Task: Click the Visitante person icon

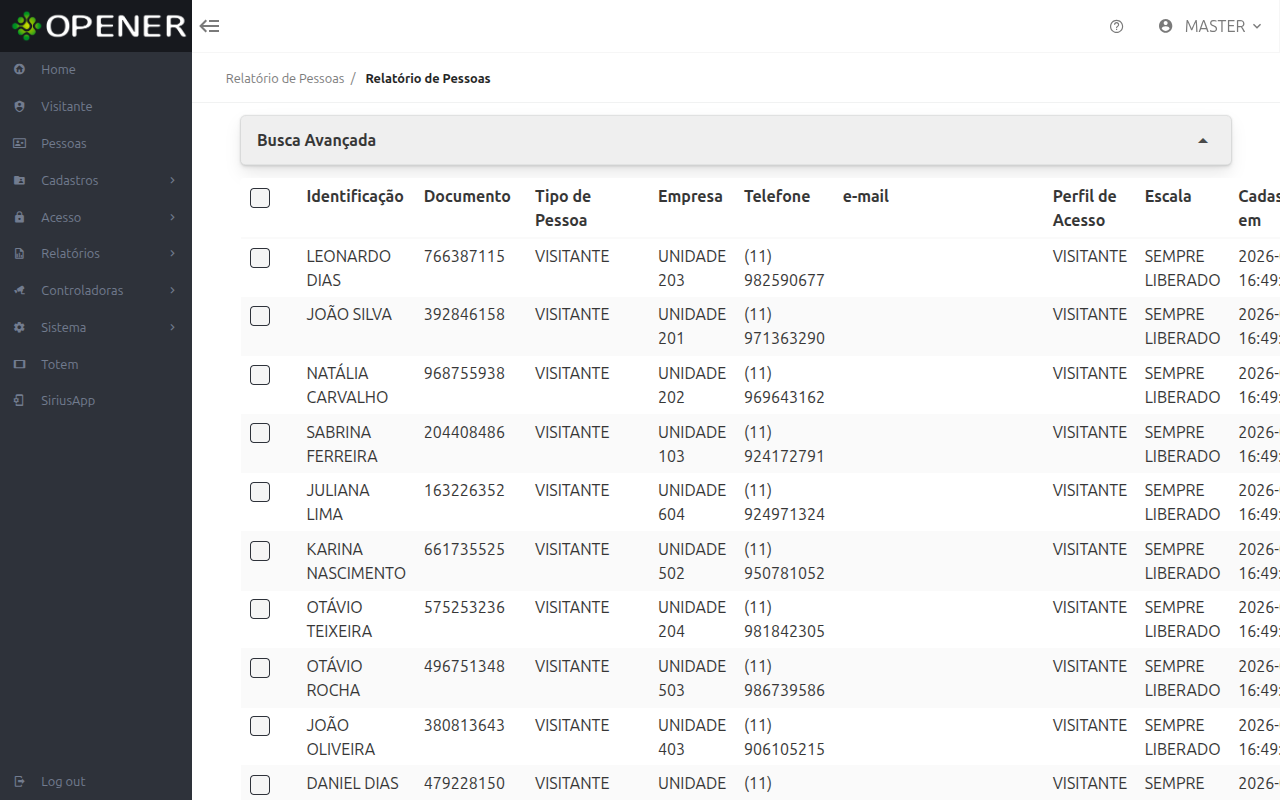Action: tap(19, 107)
